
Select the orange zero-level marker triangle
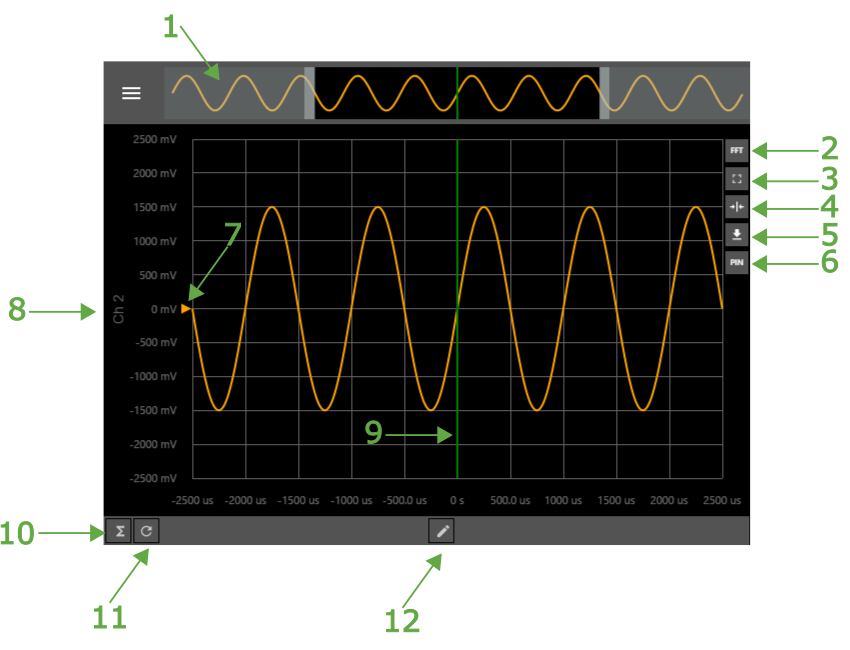point(186,308)
